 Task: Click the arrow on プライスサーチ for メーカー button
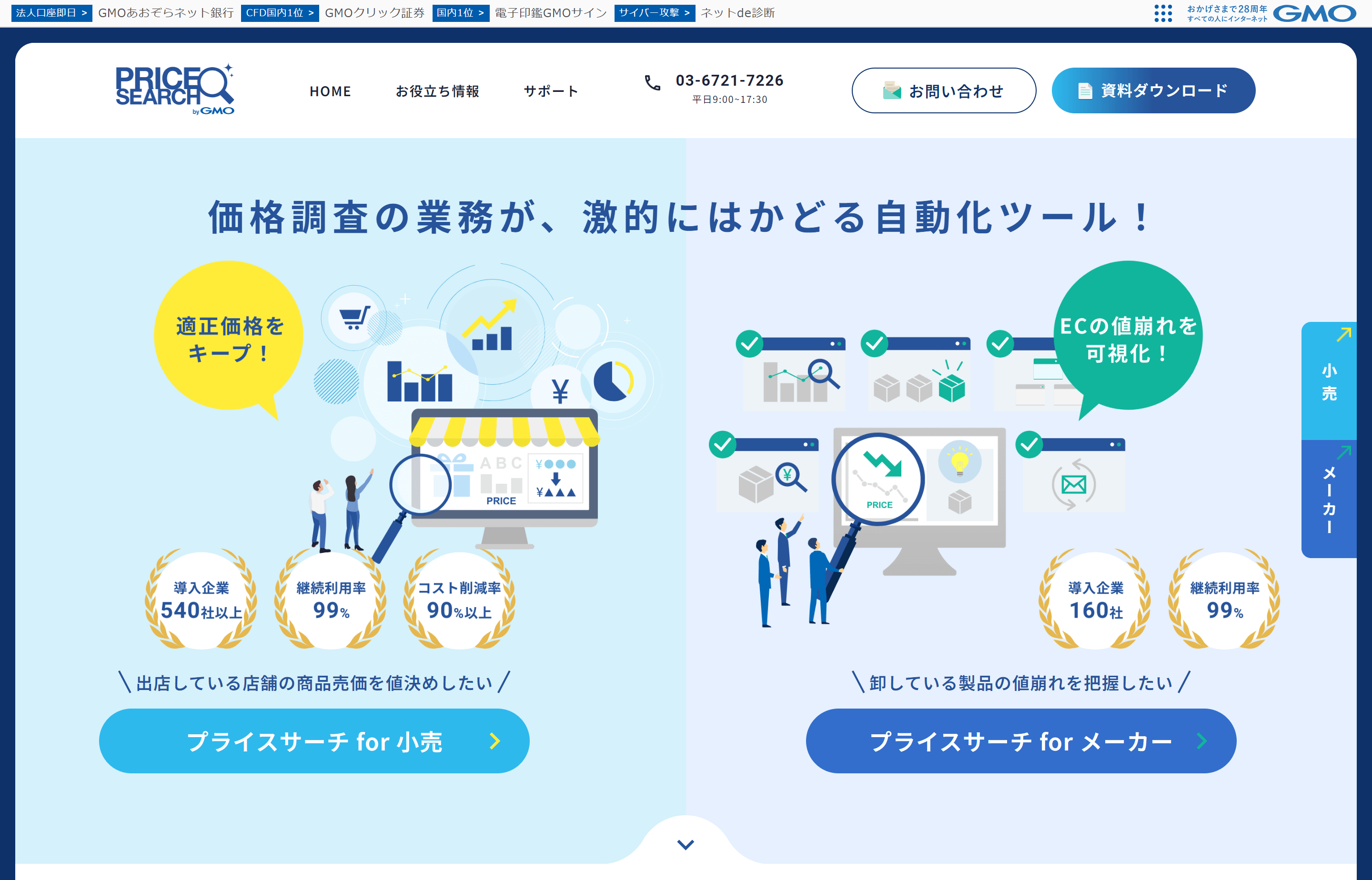(1201, 741)
